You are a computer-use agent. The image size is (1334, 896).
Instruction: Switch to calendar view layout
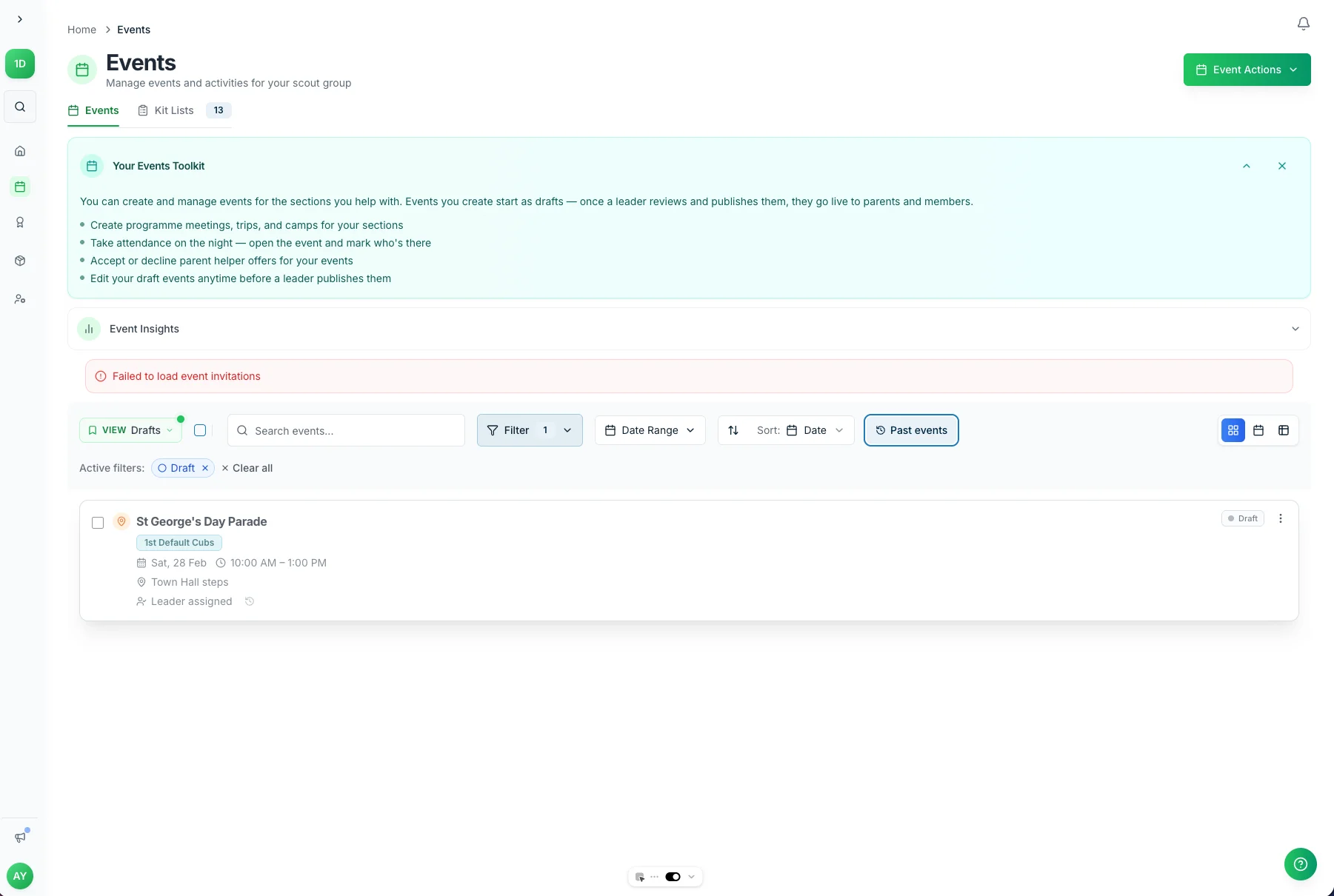pos(1258,430)
